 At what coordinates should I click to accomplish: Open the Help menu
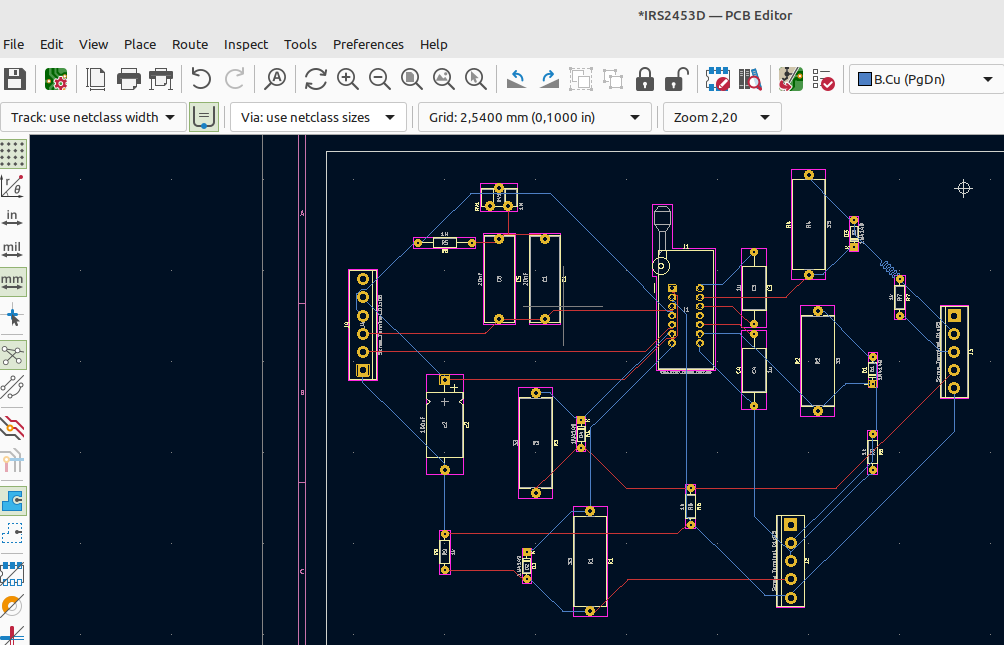(433, 44)
